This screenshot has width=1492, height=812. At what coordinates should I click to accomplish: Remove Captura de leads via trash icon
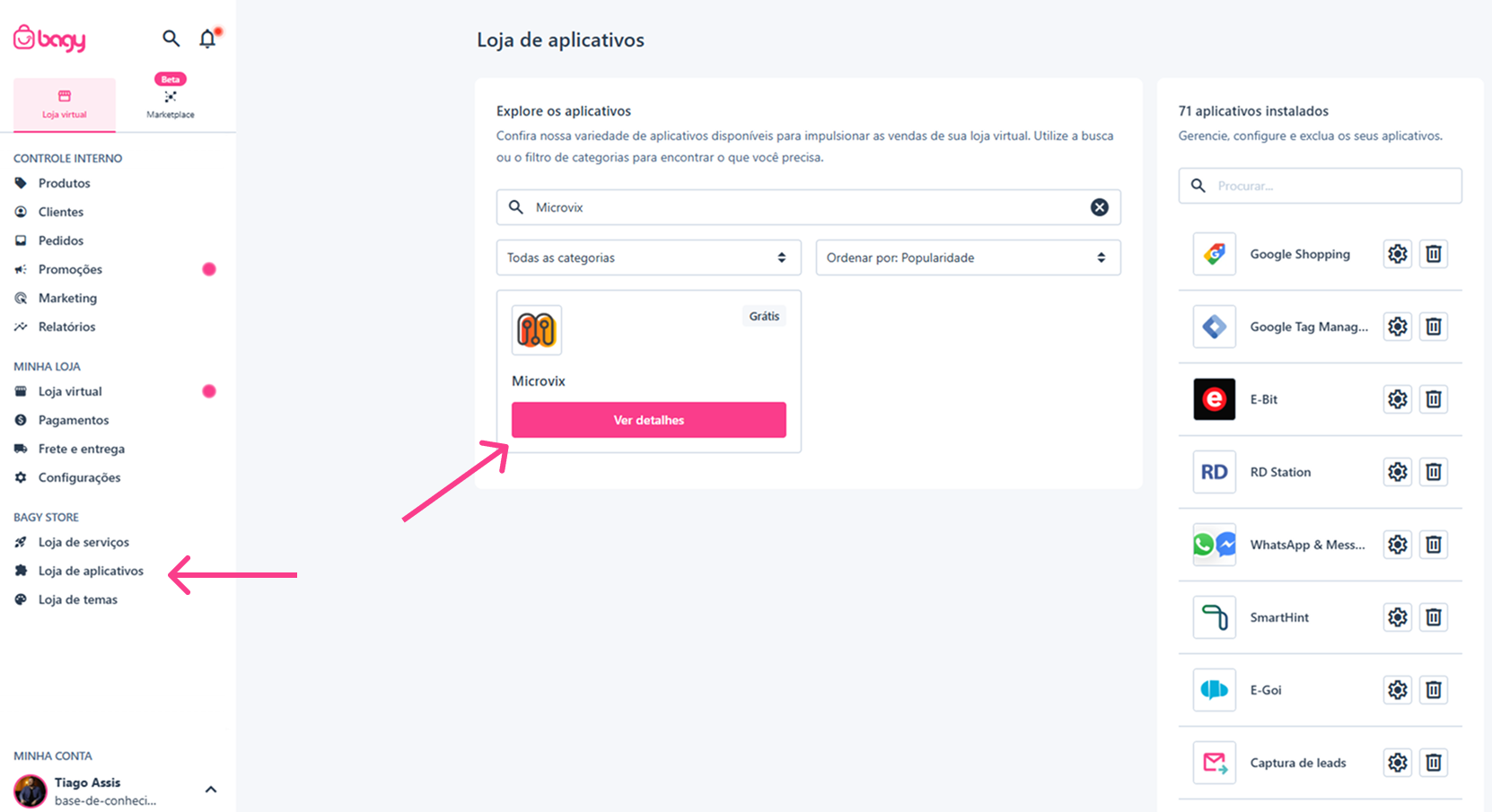(x=1434, y=763)
